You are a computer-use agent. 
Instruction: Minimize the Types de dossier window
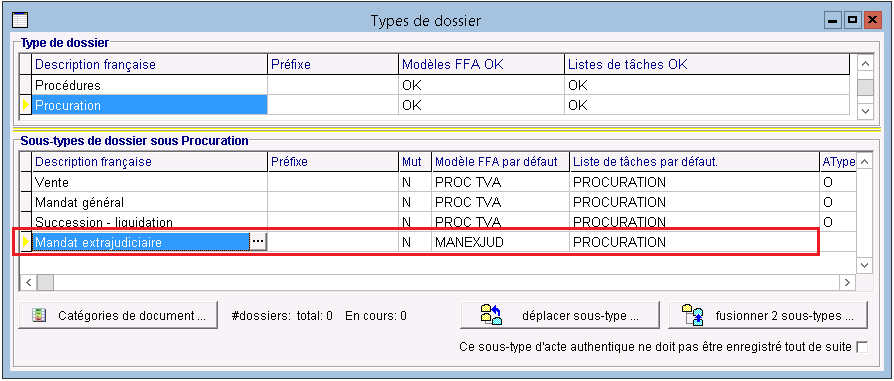point(832,21)
